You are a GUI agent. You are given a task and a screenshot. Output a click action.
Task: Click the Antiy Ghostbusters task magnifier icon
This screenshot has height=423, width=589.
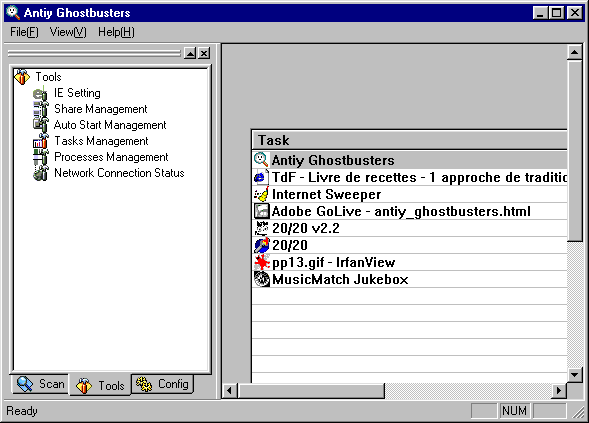(261, 160)
